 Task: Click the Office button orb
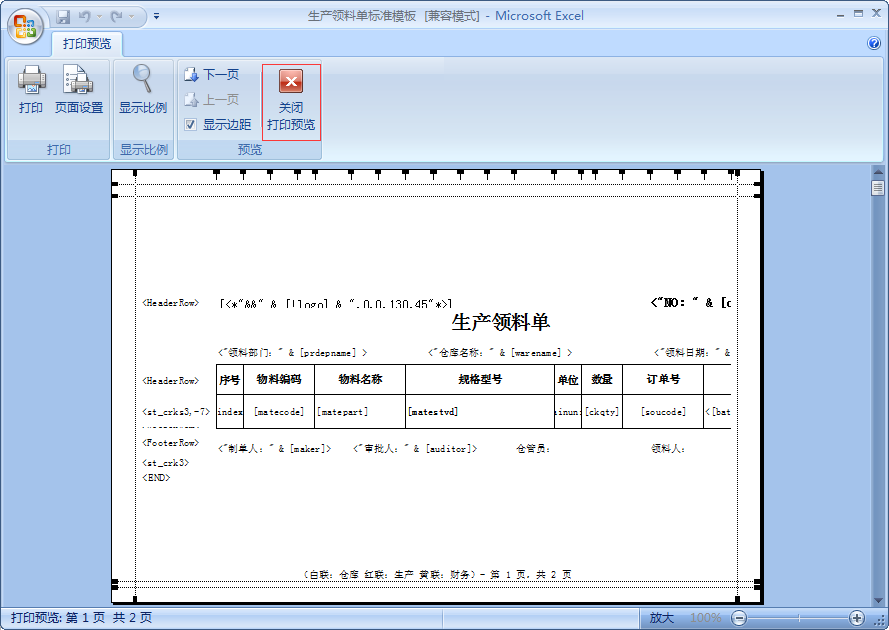[x=26, y=26]
